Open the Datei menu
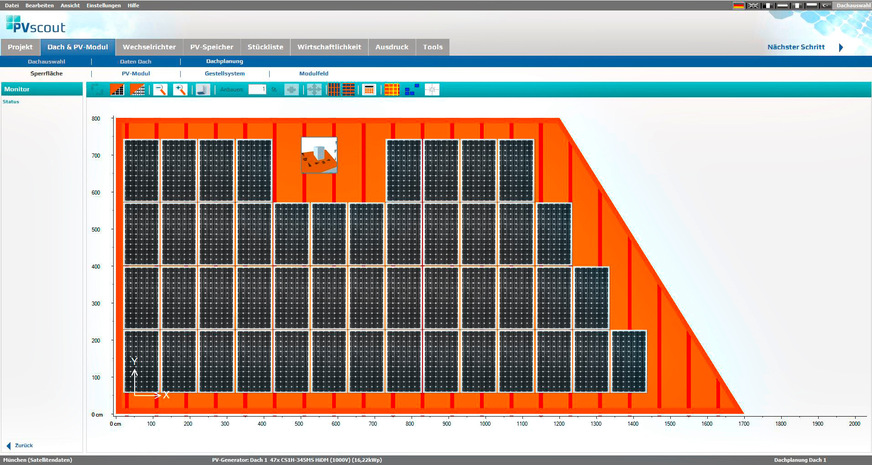Viewport: 872px width, 465px height. (12, 5)
